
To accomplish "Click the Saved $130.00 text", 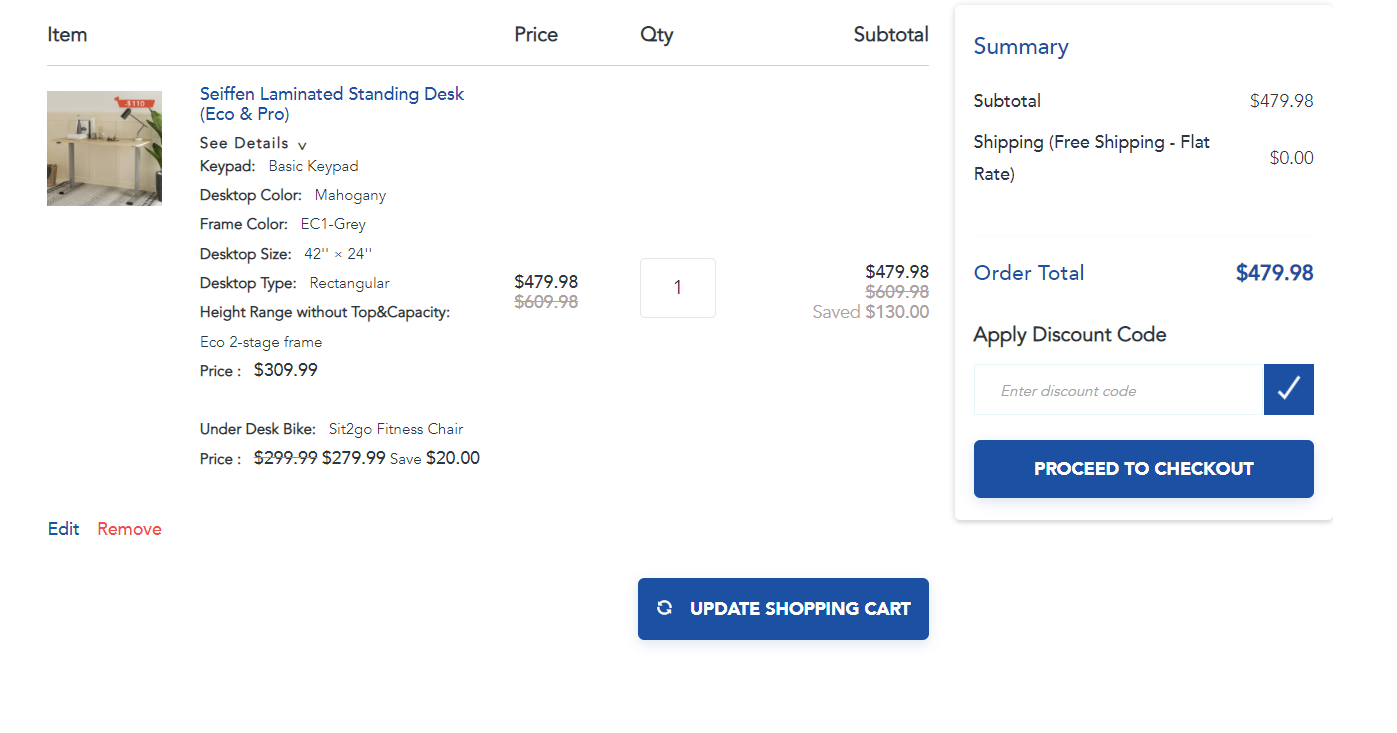I will (x=870, y=312).
